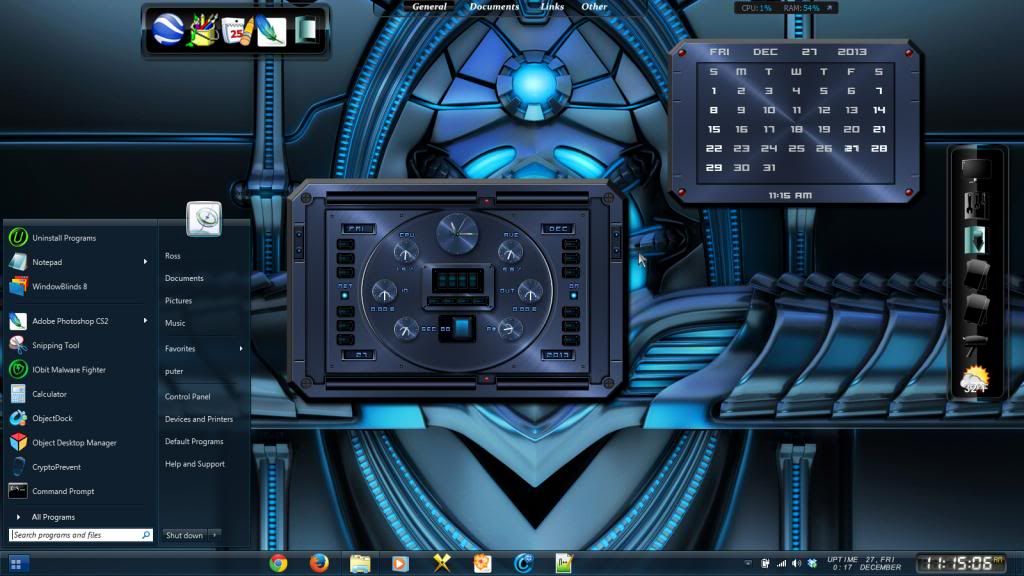The height and width of the screenshot is (576, 1024).
Task: Click the Start menu user picture thumbnail
Action: click(x=204, y=219)
